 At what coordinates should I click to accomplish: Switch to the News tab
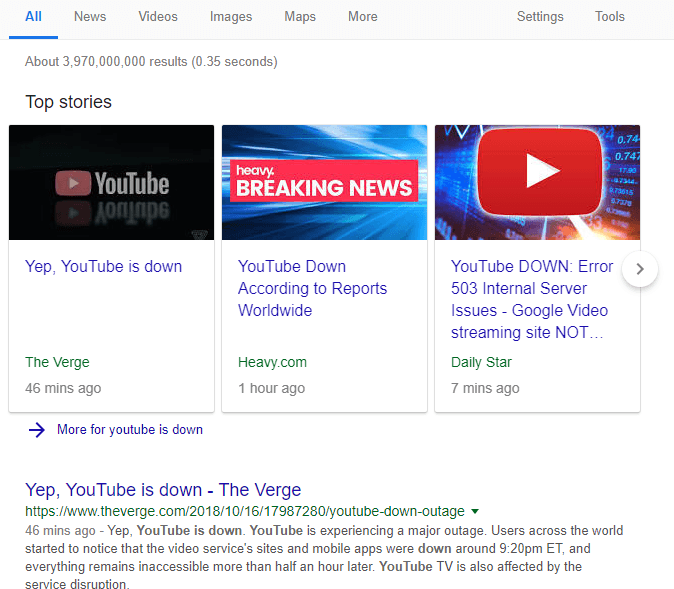click(x=90, y=17)
